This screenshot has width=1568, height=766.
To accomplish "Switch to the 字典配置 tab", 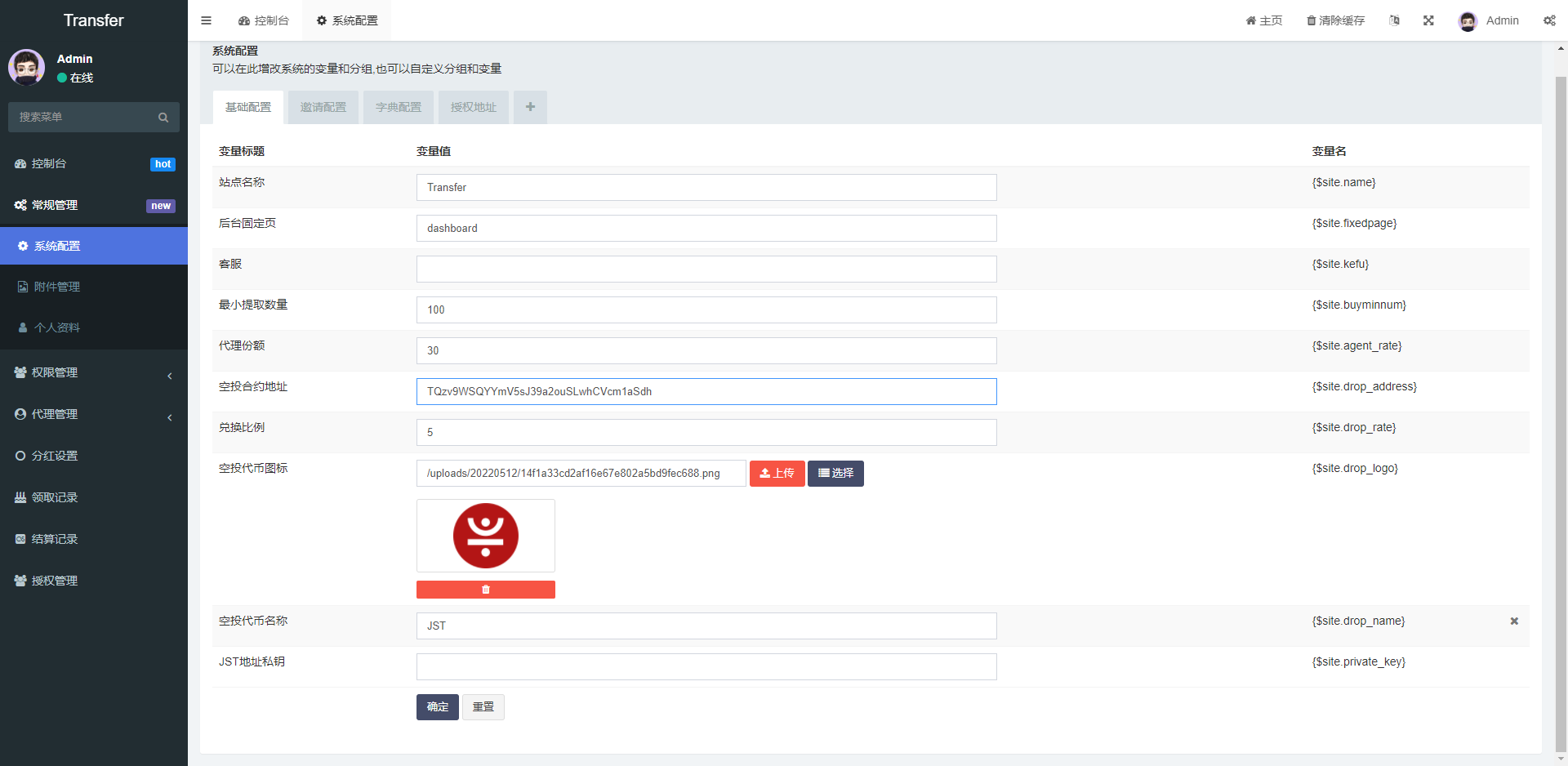I will [399, 107].
